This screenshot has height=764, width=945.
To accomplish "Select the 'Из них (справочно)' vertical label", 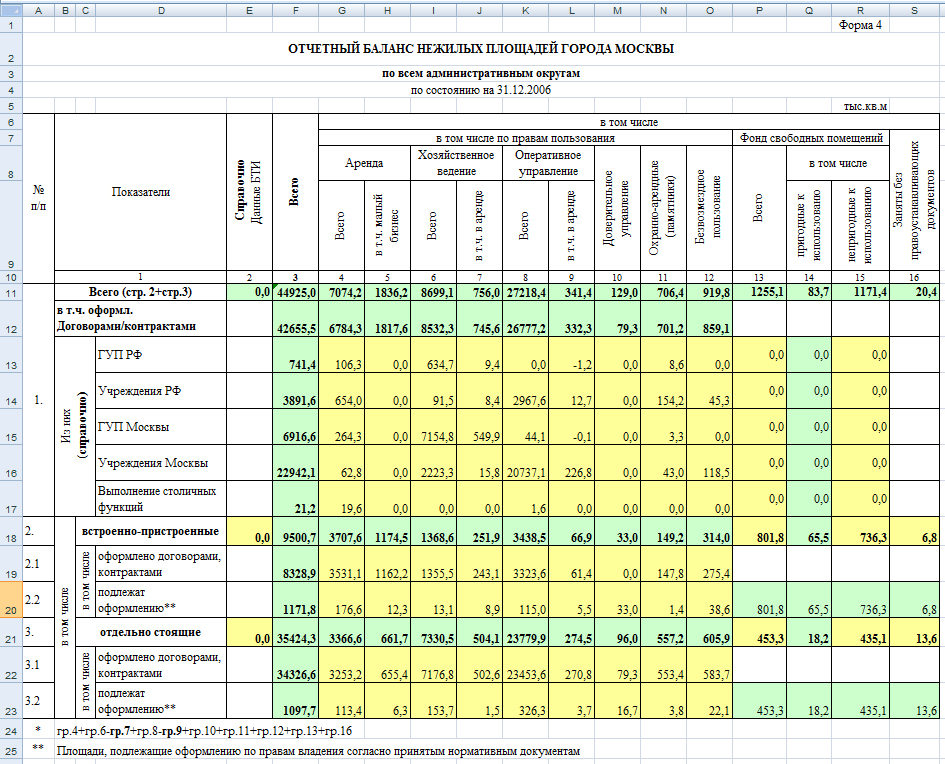I will tap(75, 427).
